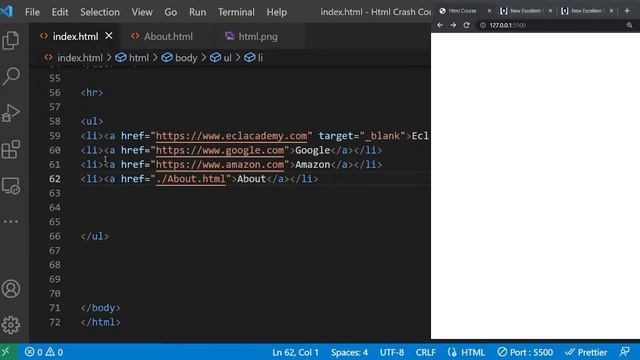Image resolution: width=640 pixels, height=360 pixels.
Task: Click the closing </body> tag
Action: pos(100,308)
